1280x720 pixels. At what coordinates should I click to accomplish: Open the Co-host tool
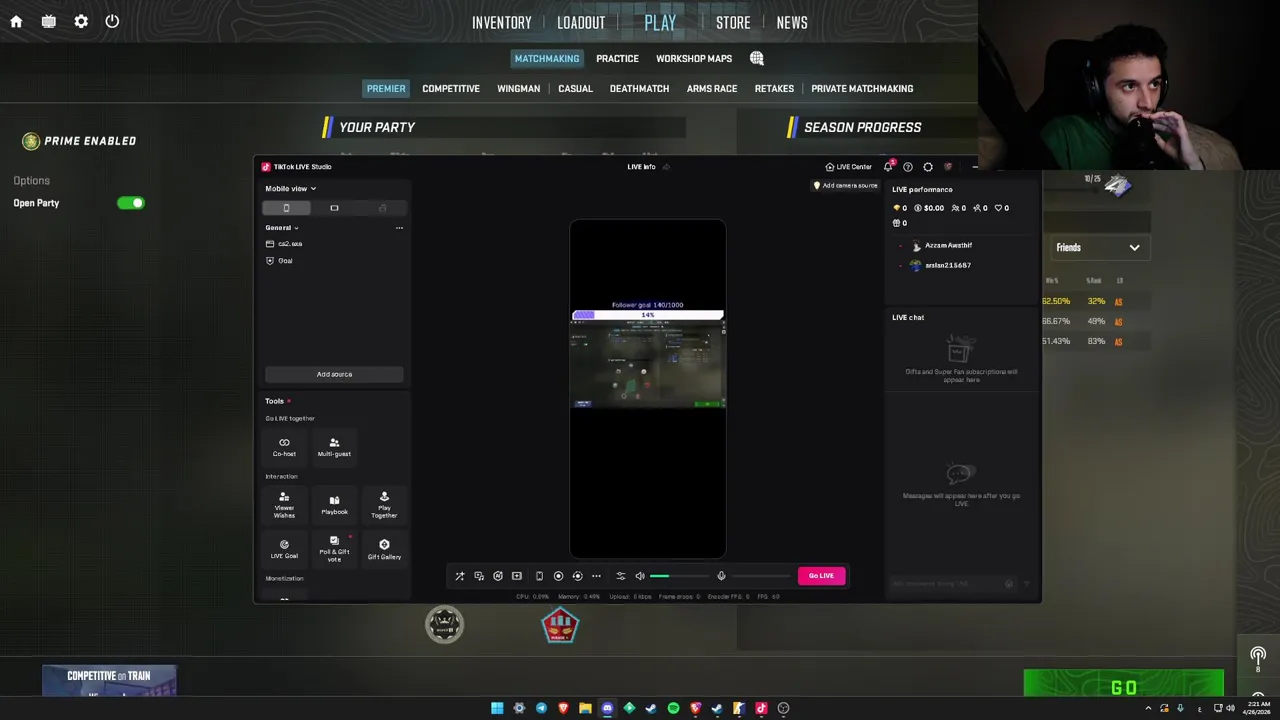[284, 447]
